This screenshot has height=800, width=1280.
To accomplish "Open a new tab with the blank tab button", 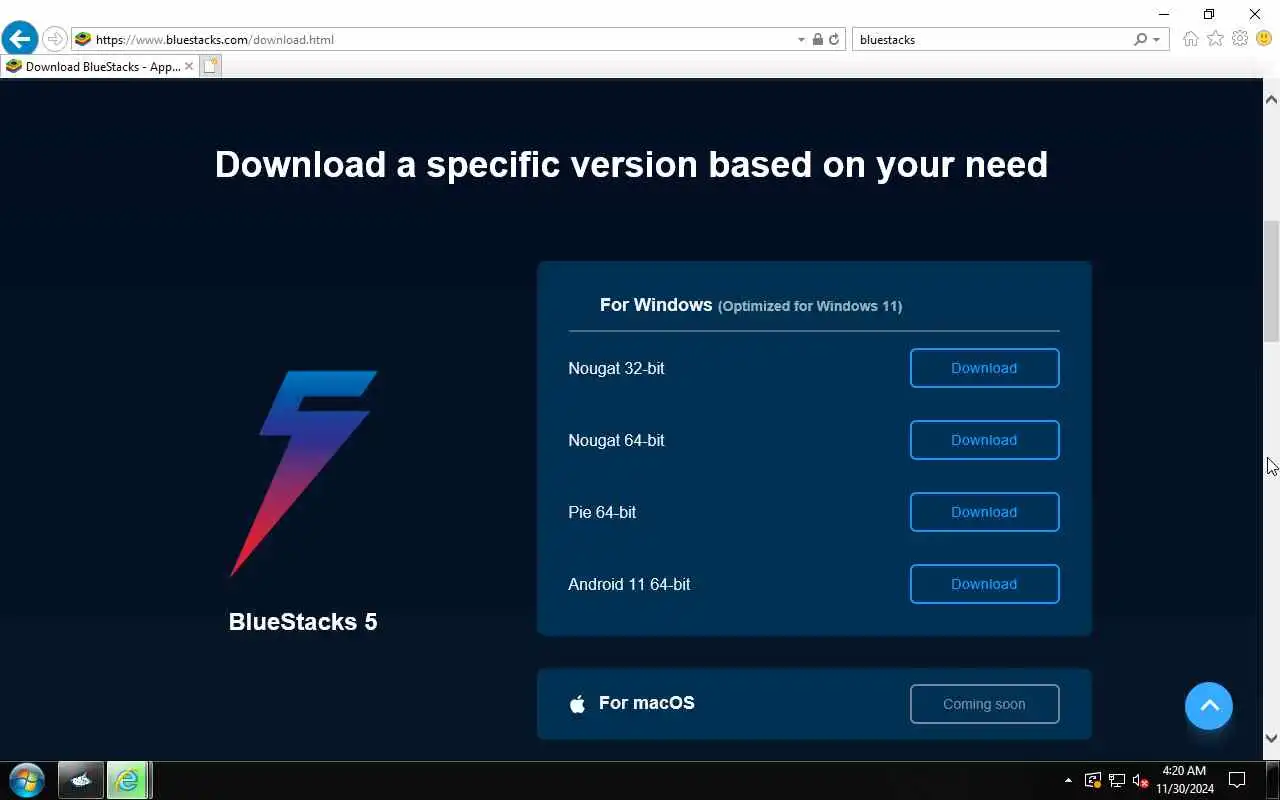I will [x=210, y=66].
